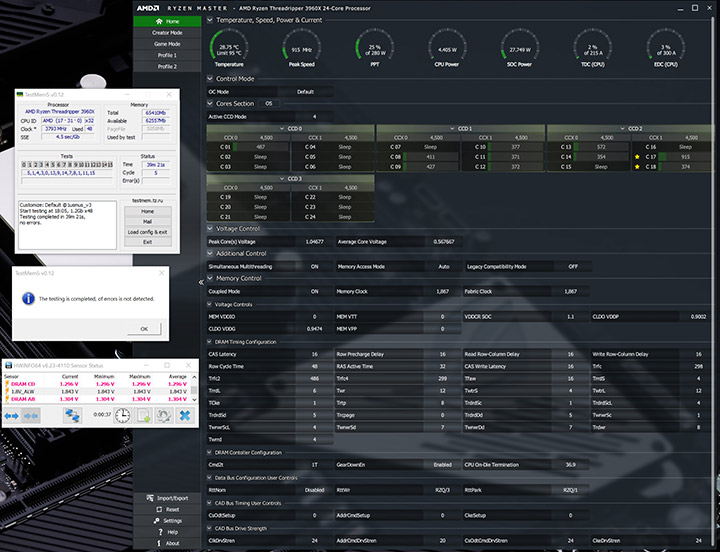Open Memory Access Mode Auto setting
The width and height of the screenshot is (720, 552).
pos(443,267)
